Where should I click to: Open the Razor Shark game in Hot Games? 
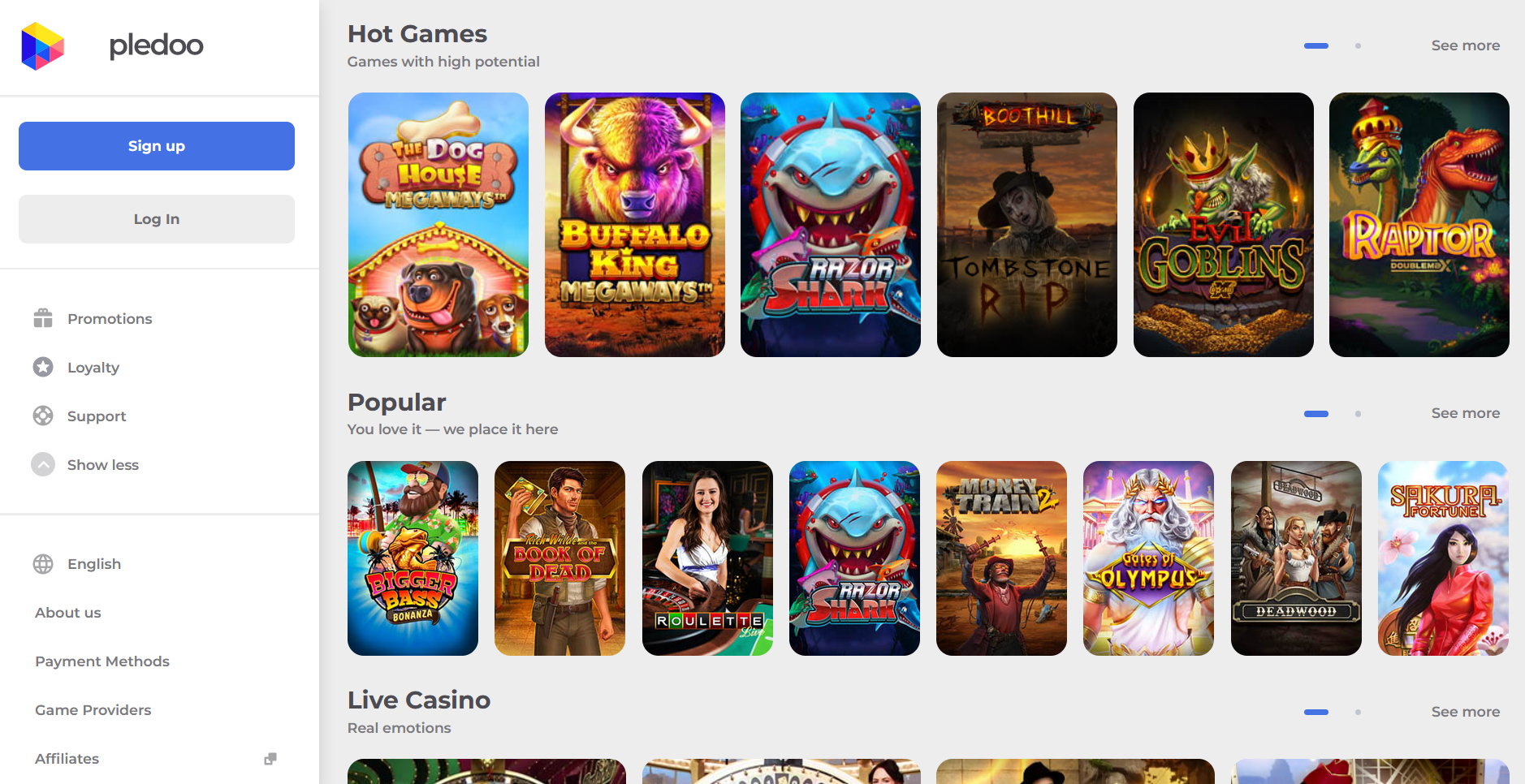tap(831, 225)
